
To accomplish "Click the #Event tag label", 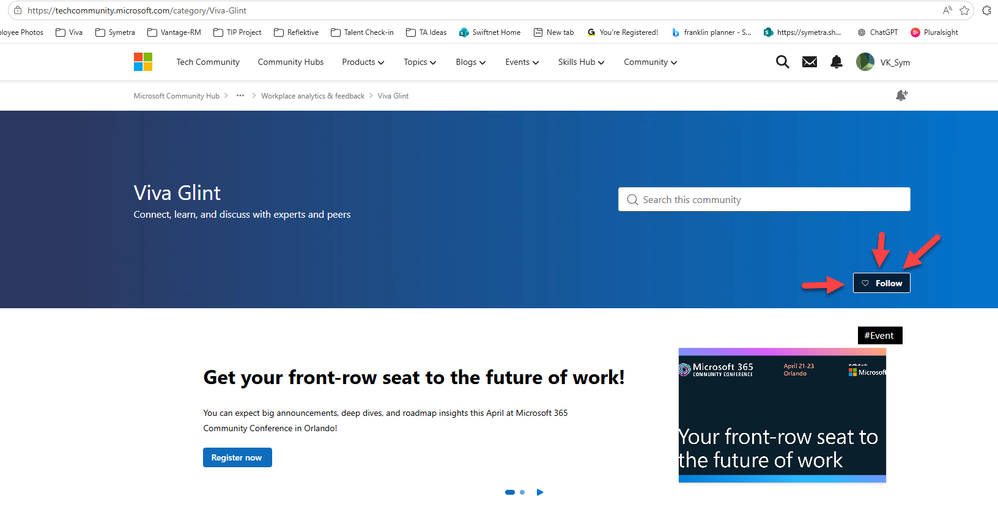I will 880,335.
